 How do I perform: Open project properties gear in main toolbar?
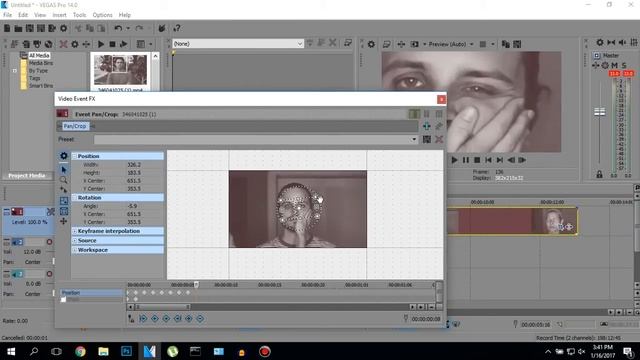pos(64,28)
